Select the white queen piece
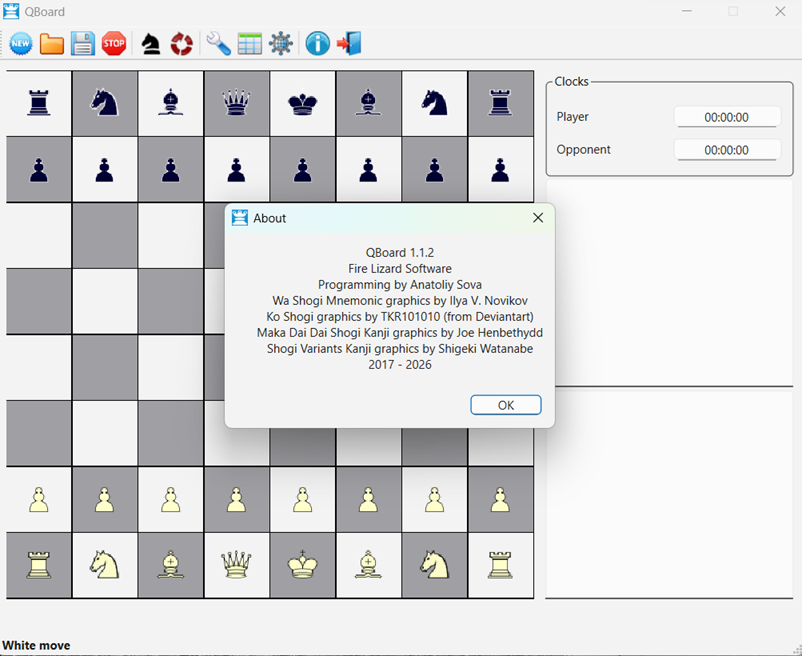The height and width of the screenshot is (656, 802). click(236, 564)
